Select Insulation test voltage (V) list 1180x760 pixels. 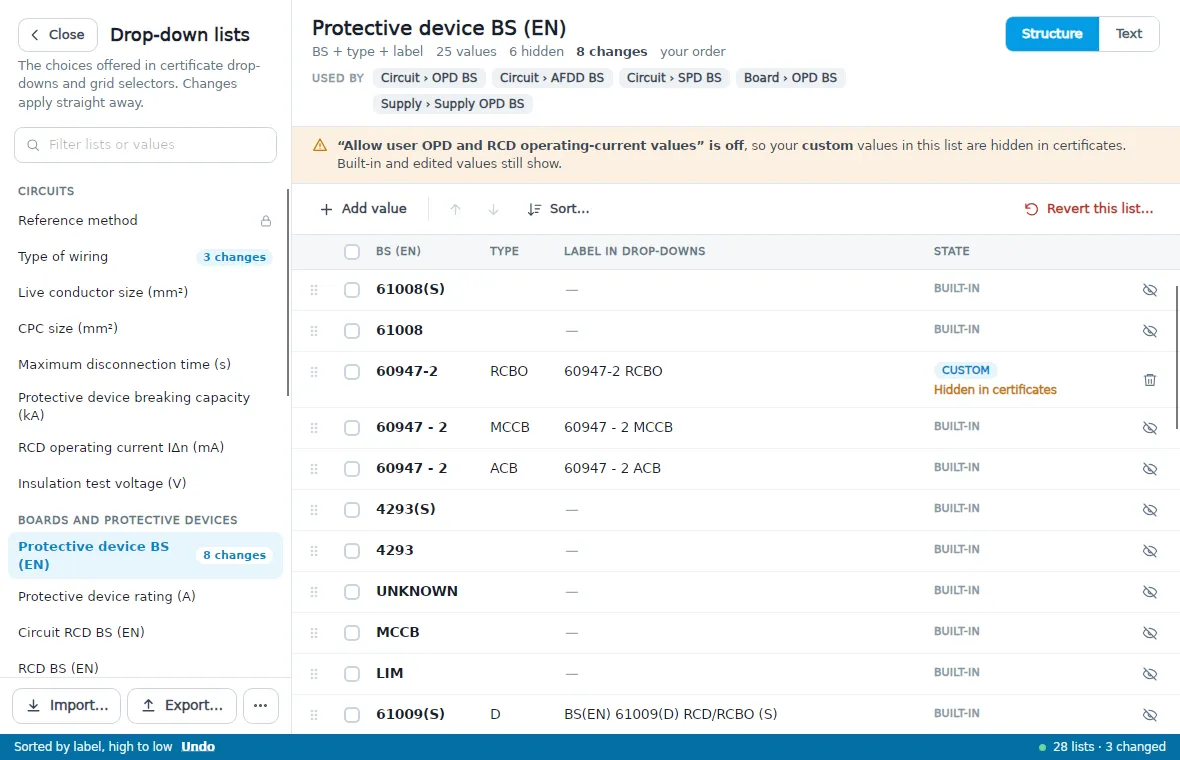[x=144, y=483]
